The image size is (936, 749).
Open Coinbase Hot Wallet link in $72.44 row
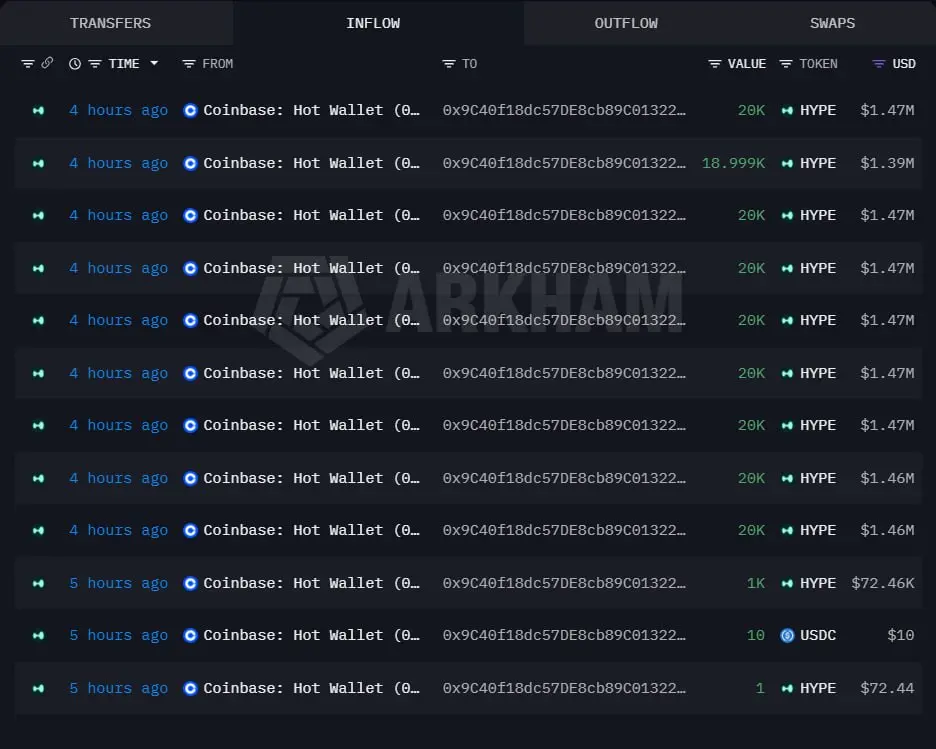[x=312, y=688]
